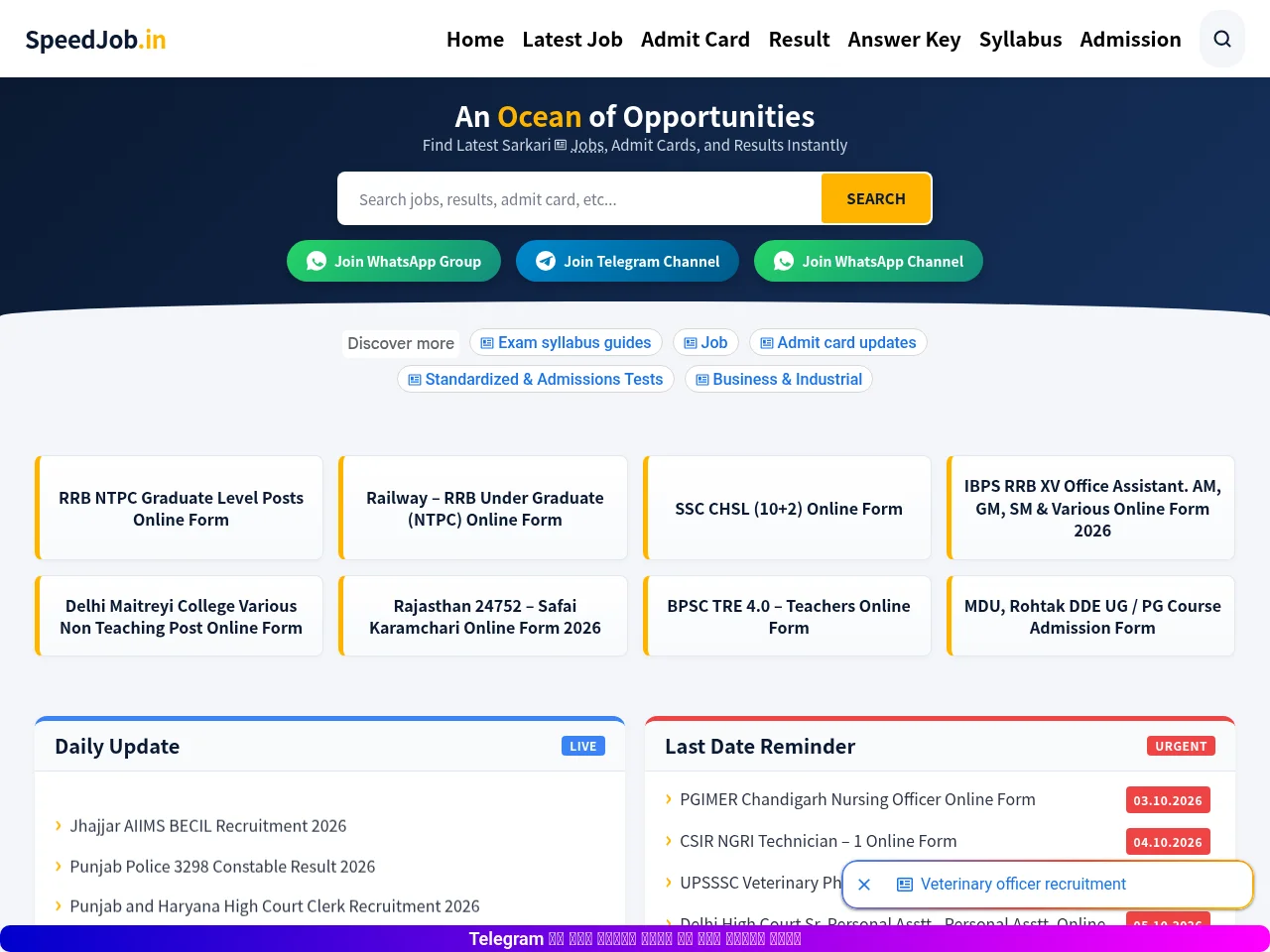Open IBPS RRB XV Office Assistant card
This screenshot has height=952, width=1270.
point(1091,508)
